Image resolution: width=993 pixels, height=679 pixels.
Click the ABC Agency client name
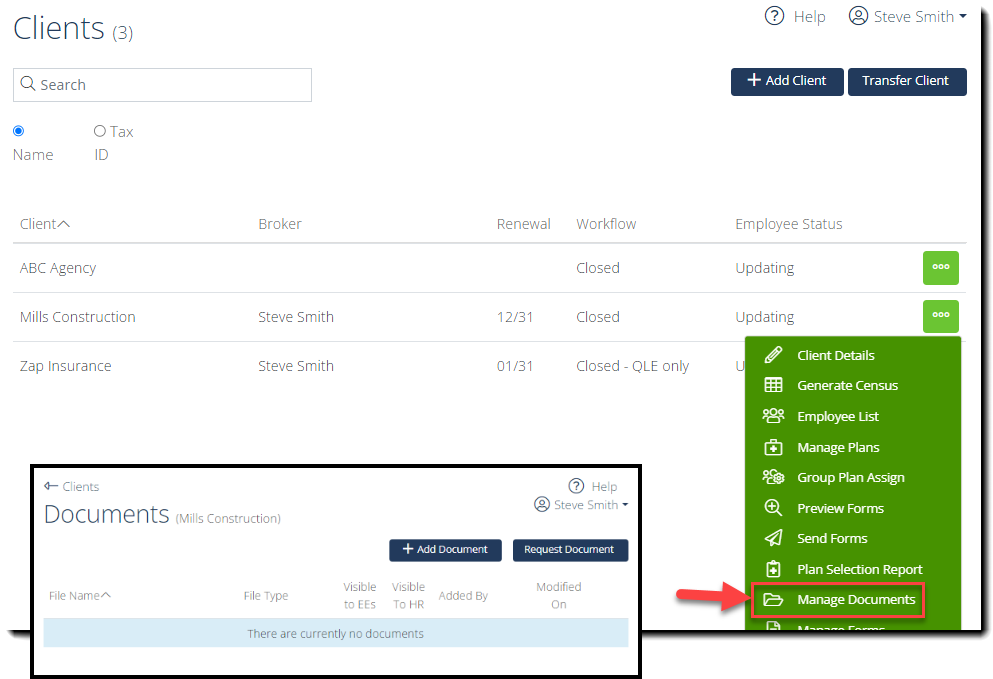[58, 268]
